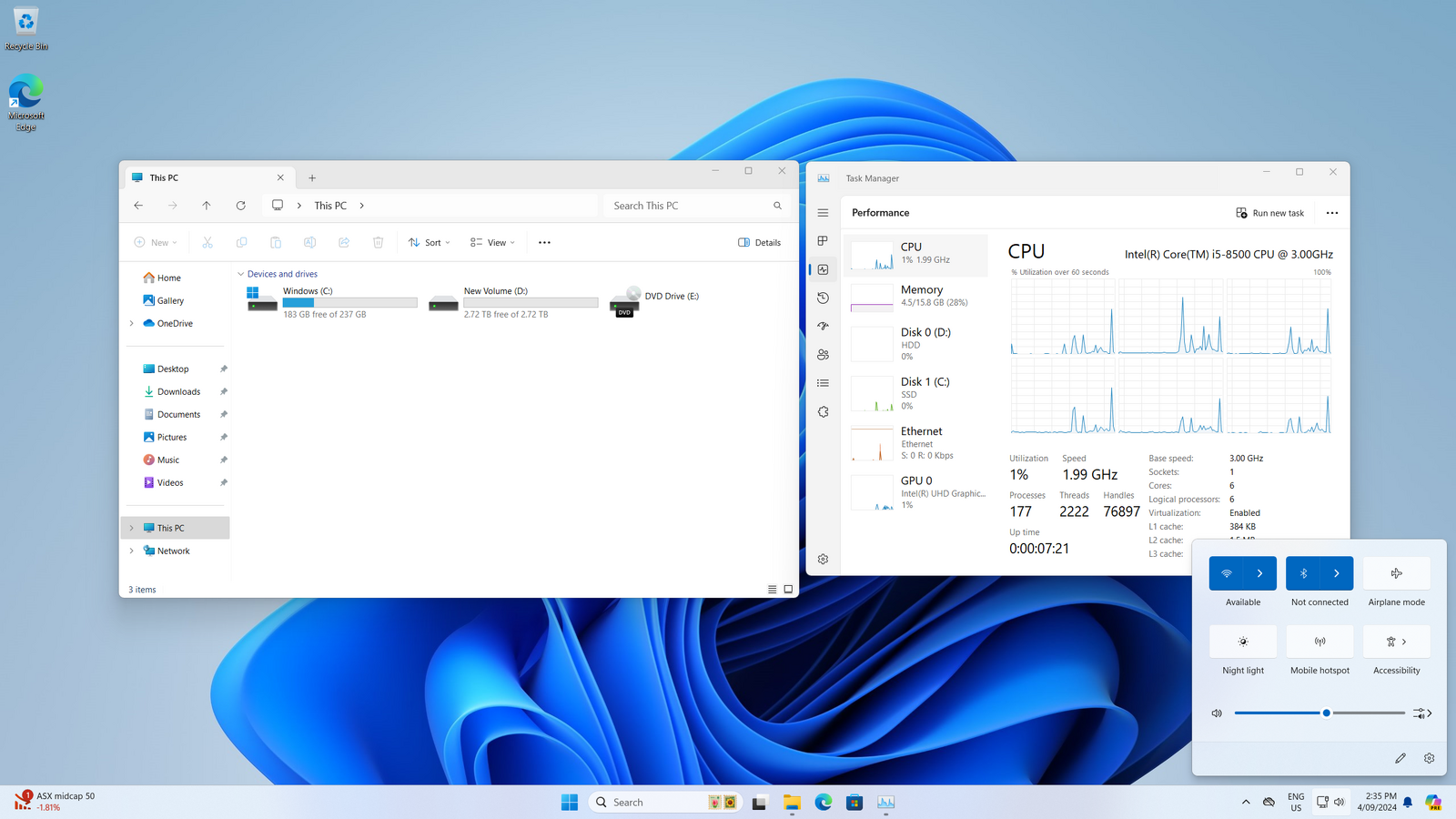Open the View dropdown in File Explorer
This screenshot has height=819, width=1456.
click(492, 243)
